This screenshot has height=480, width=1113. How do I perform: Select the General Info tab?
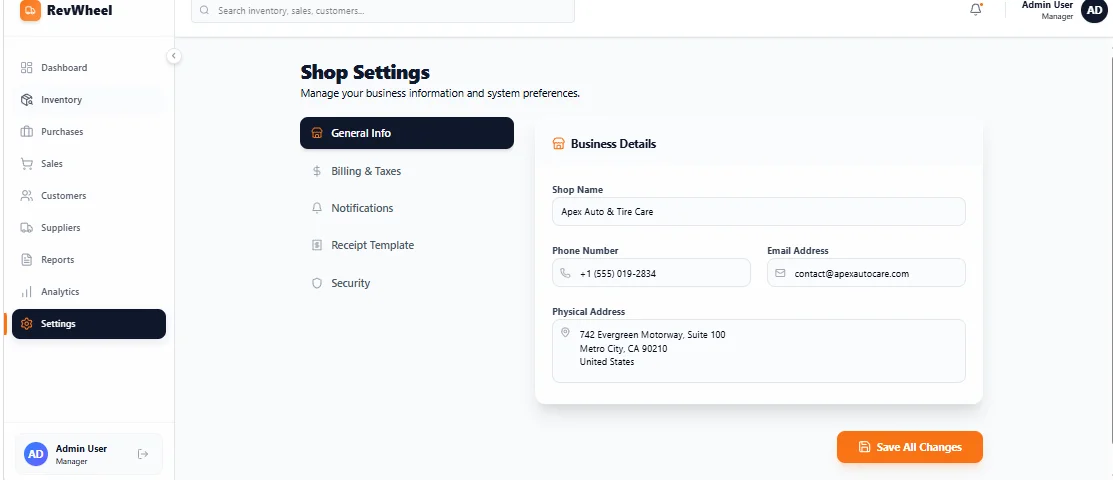[x=407, y=133]
